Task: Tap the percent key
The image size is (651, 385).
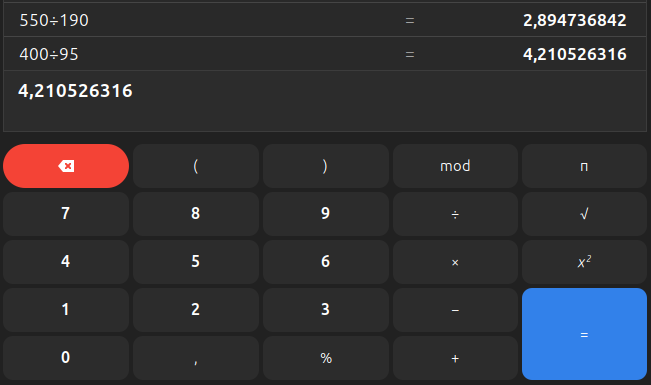Action: coord(326,358)
